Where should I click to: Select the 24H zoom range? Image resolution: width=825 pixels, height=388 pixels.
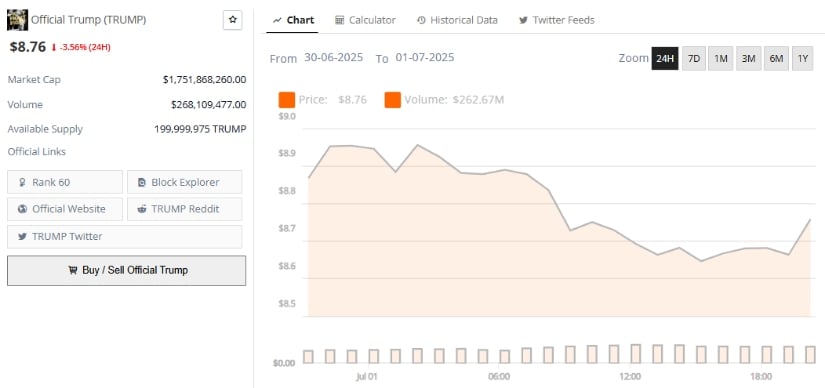point(665,58)
